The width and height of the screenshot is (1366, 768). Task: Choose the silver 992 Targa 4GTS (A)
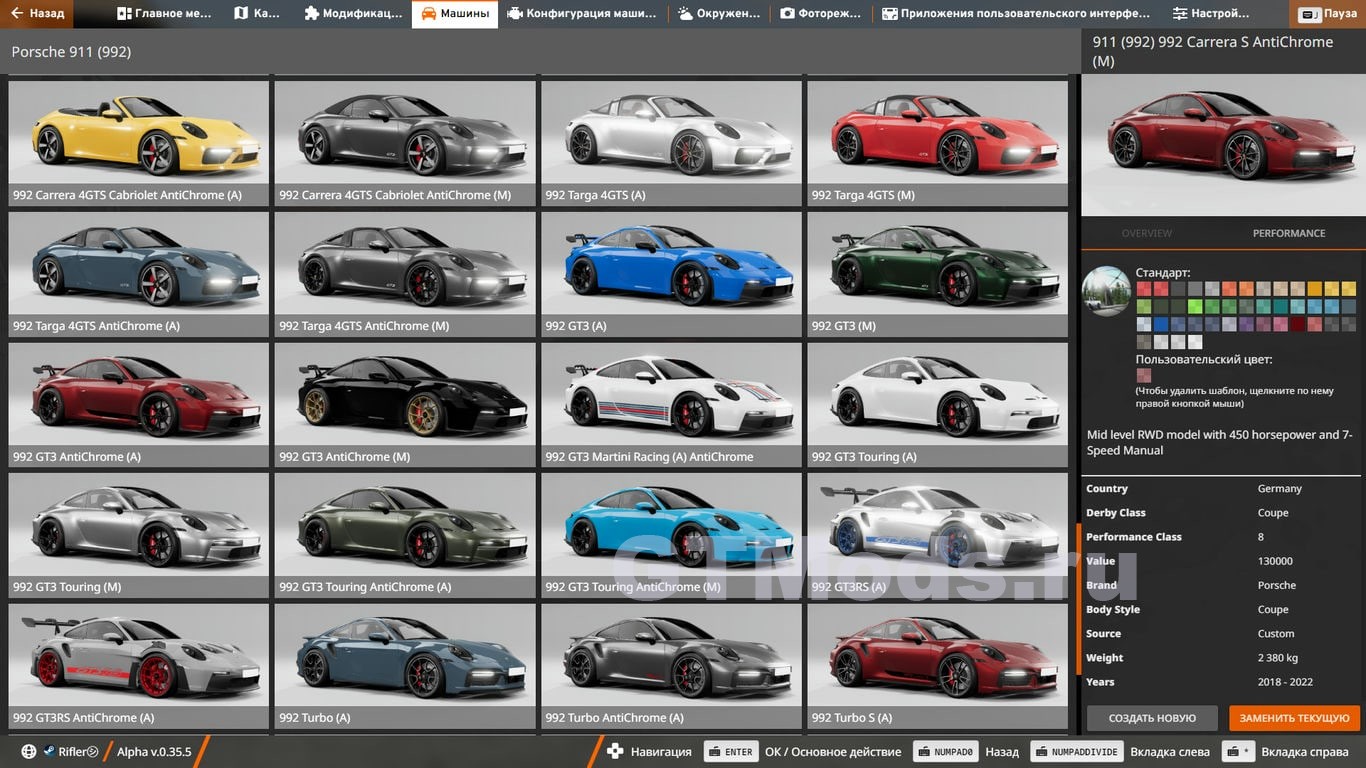coord(671,143)
